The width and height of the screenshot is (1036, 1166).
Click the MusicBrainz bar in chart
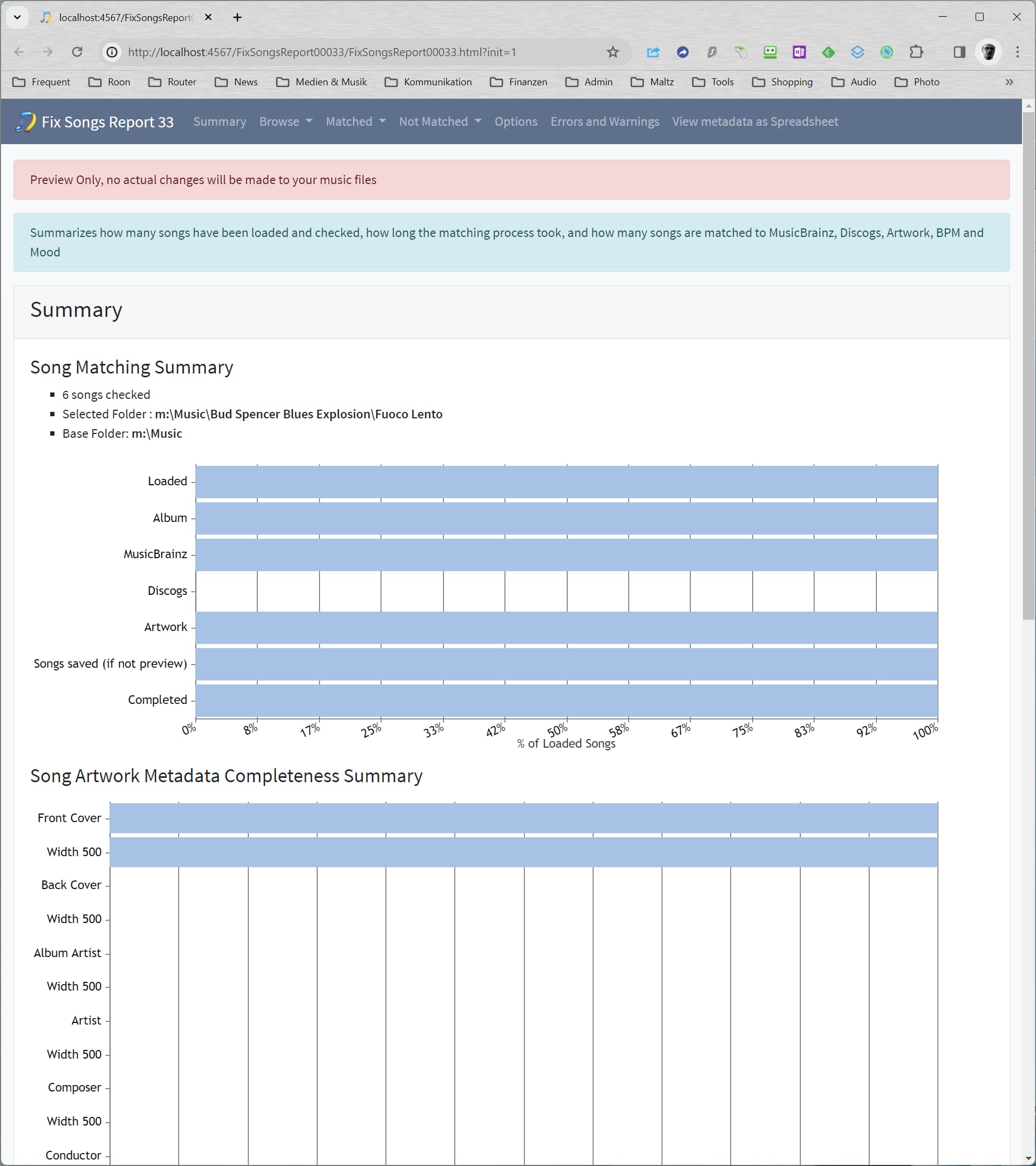click(566, 554)
